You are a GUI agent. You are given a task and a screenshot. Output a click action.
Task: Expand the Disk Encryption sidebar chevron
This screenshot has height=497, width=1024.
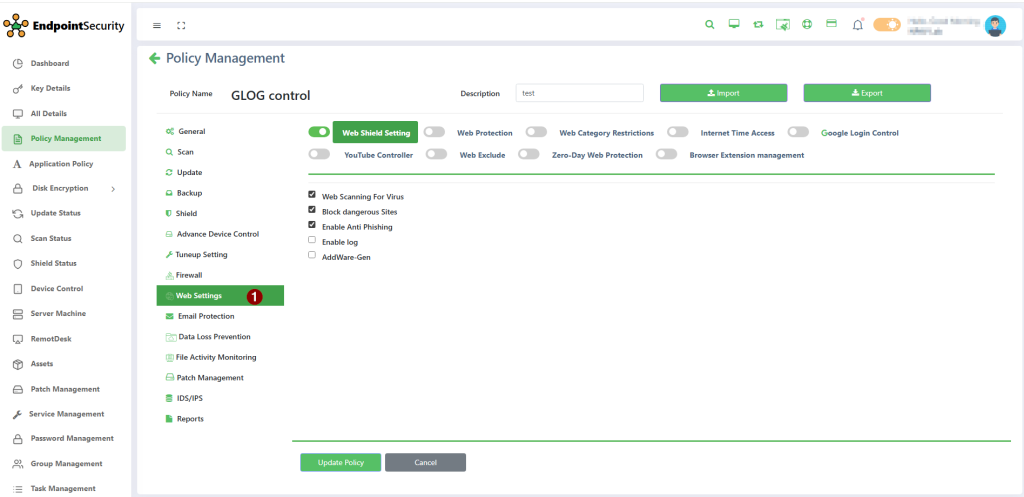point(113,189)
